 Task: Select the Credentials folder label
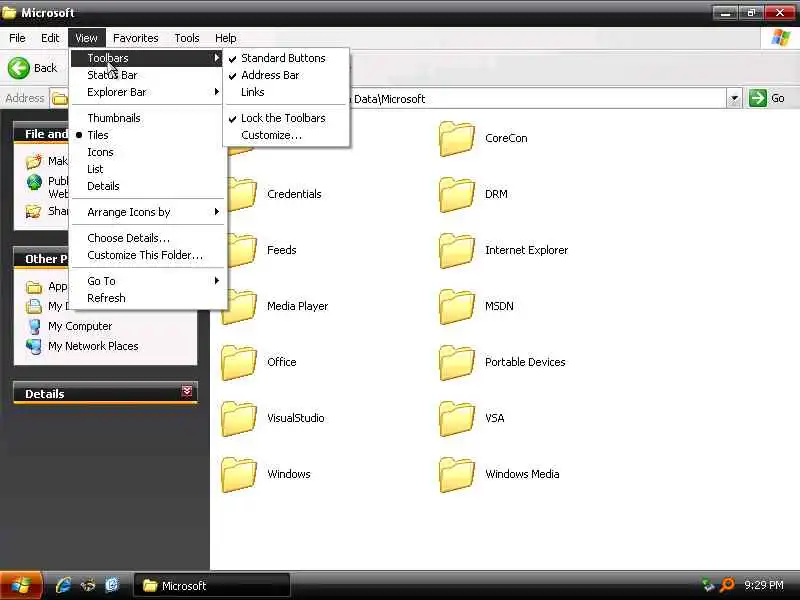[x=294, y=194]
